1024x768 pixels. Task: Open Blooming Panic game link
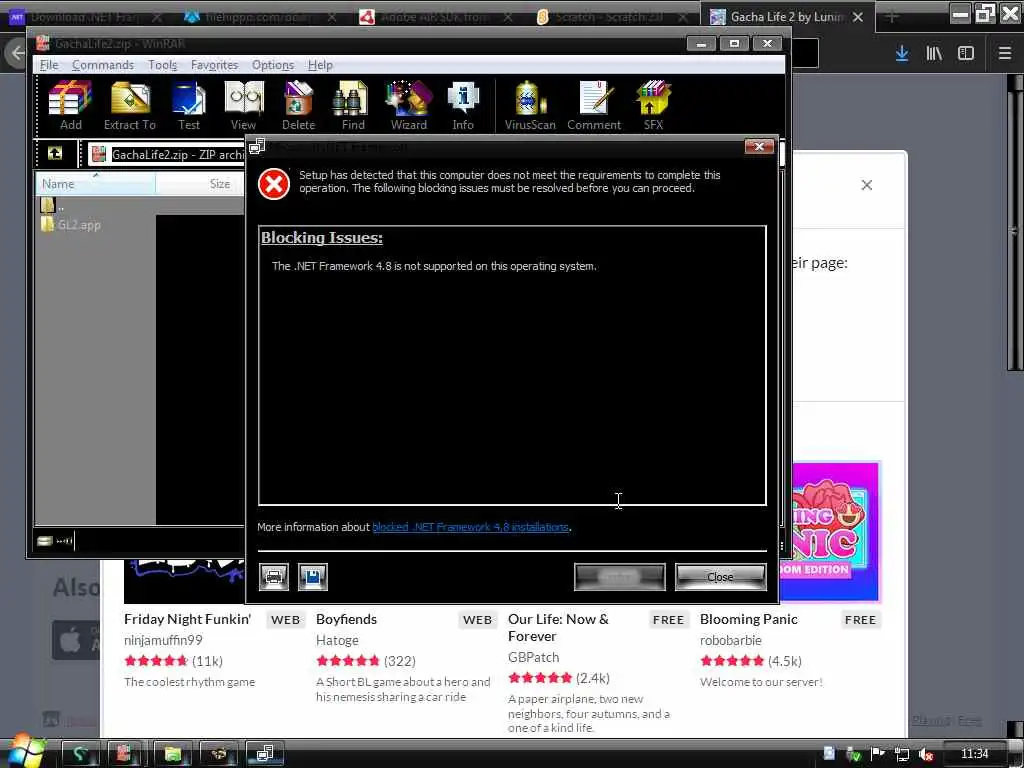coord(748,619)
